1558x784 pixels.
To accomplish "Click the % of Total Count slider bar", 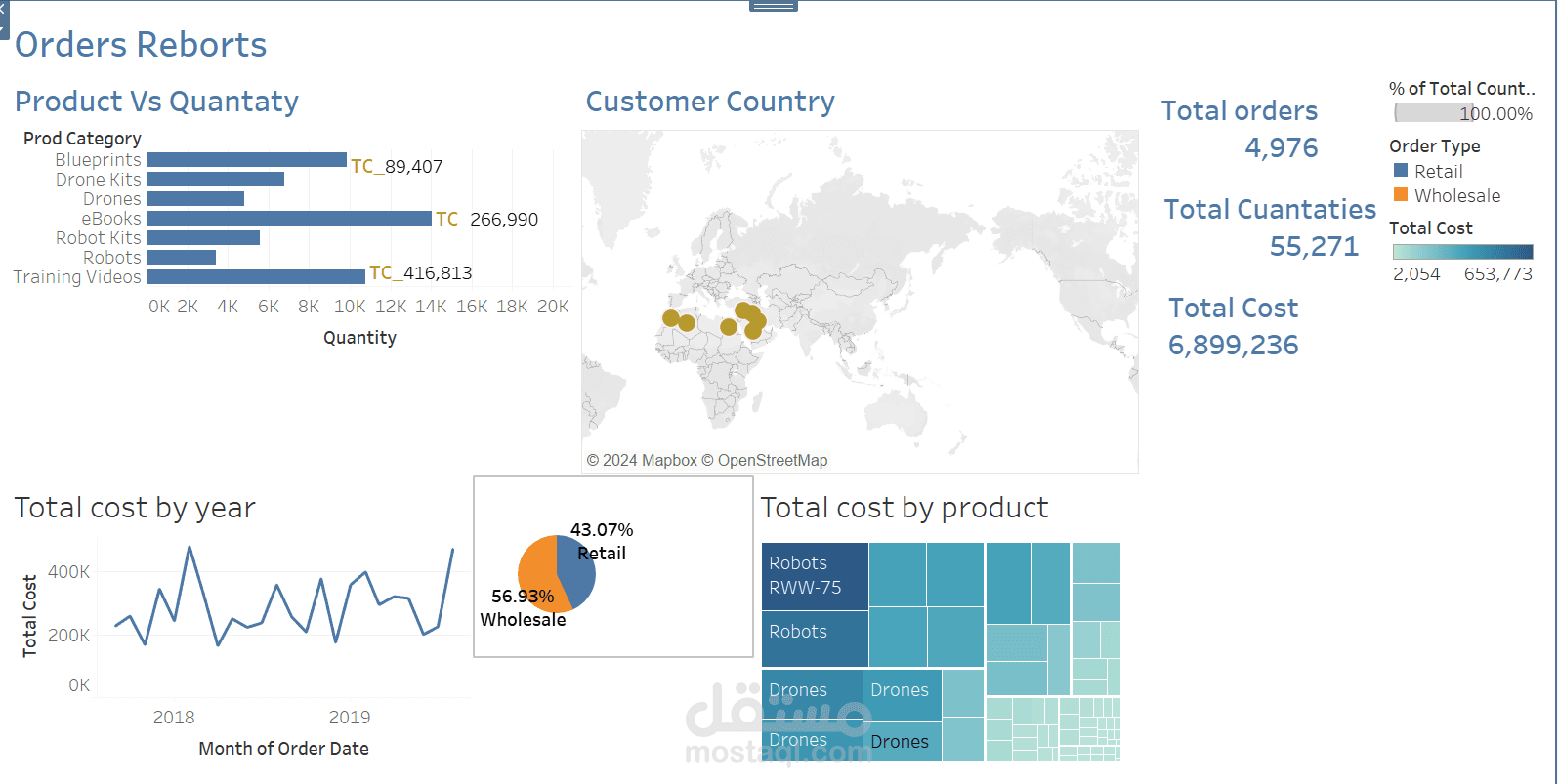I will pyautogui.click(x=1434, y=113).
